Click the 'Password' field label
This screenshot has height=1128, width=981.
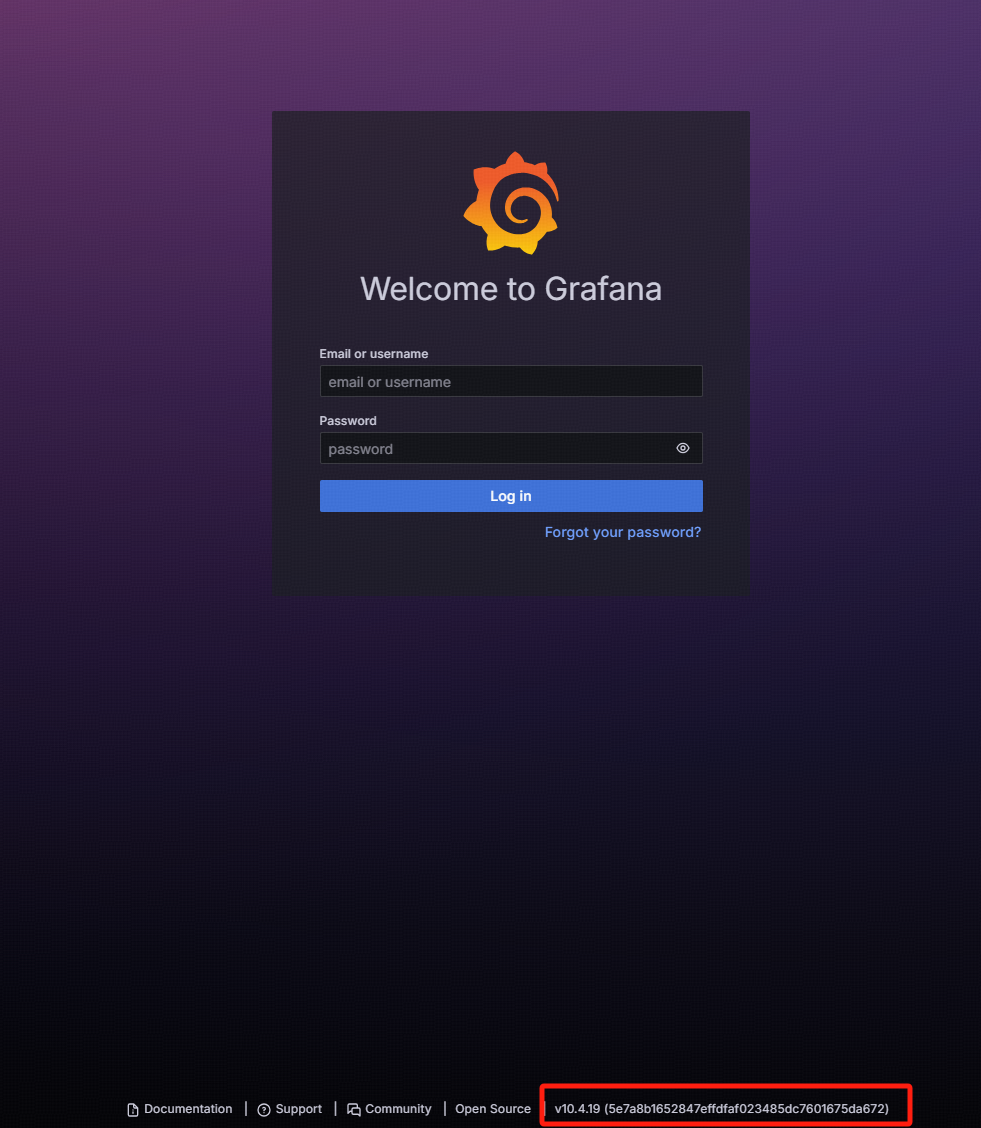348,421
